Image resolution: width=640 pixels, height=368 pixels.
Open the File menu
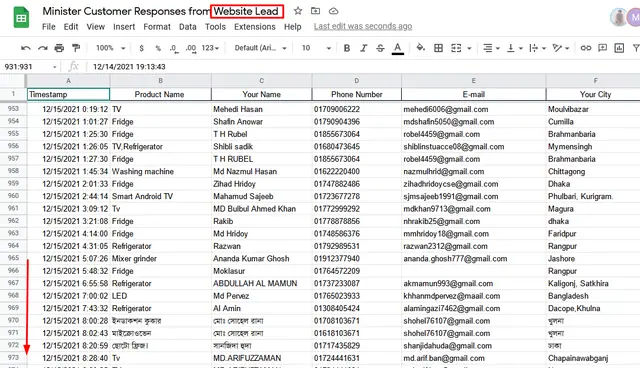[x=49, y=27]
